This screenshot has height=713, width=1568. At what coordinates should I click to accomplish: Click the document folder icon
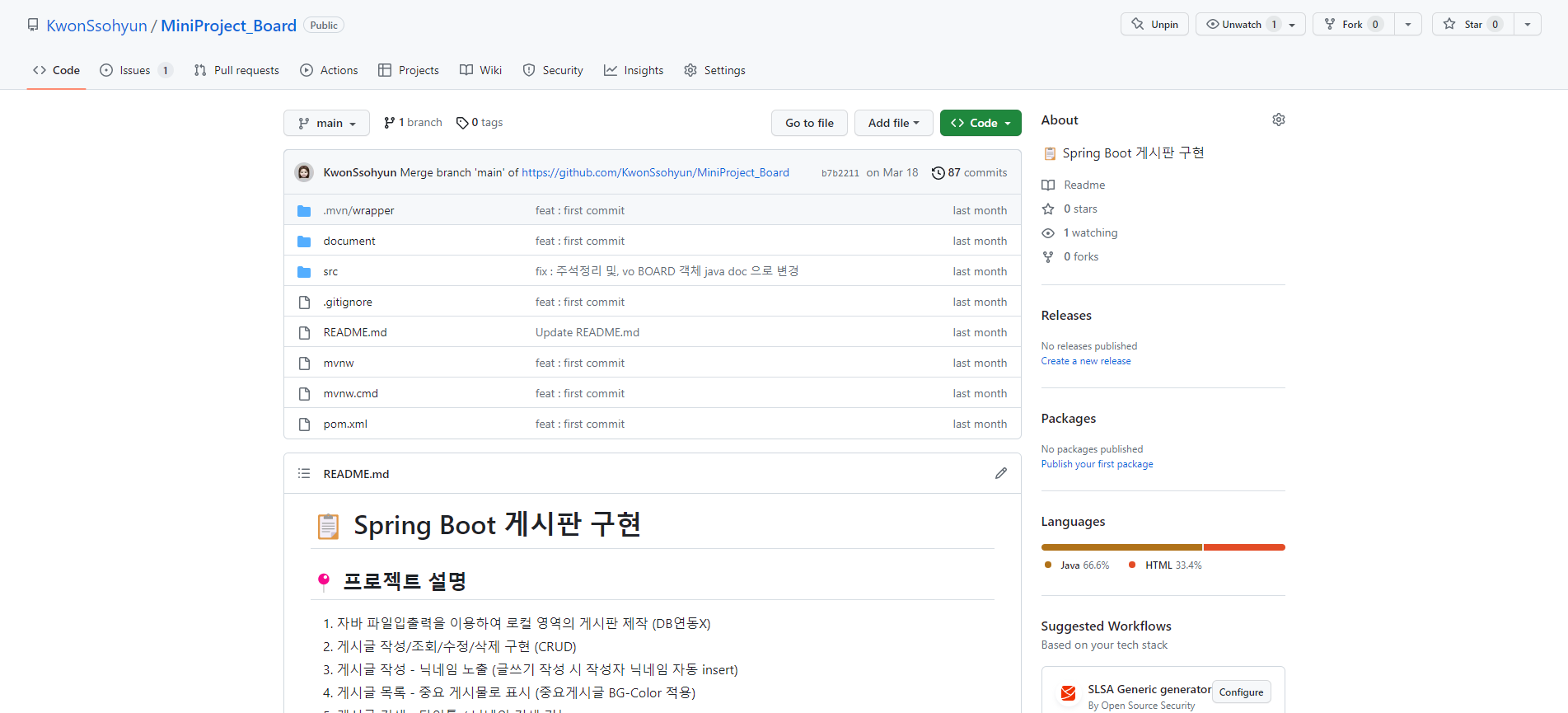pos(304,241)
